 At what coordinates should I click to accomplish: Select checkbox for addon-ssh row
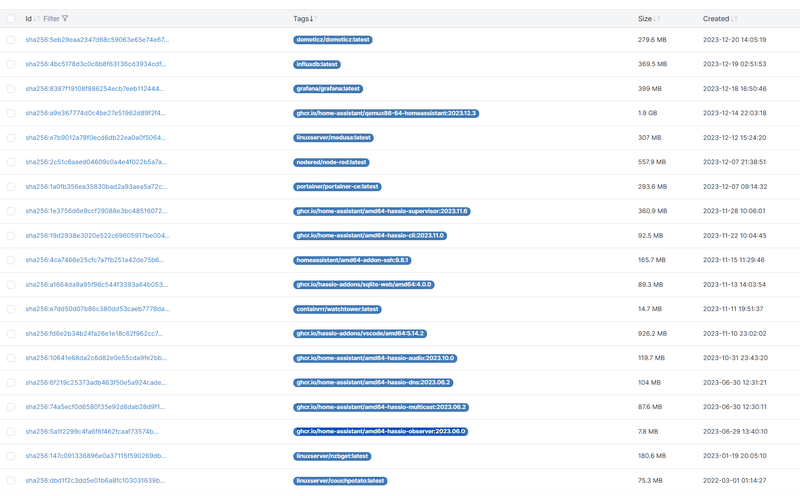(11, 260)
